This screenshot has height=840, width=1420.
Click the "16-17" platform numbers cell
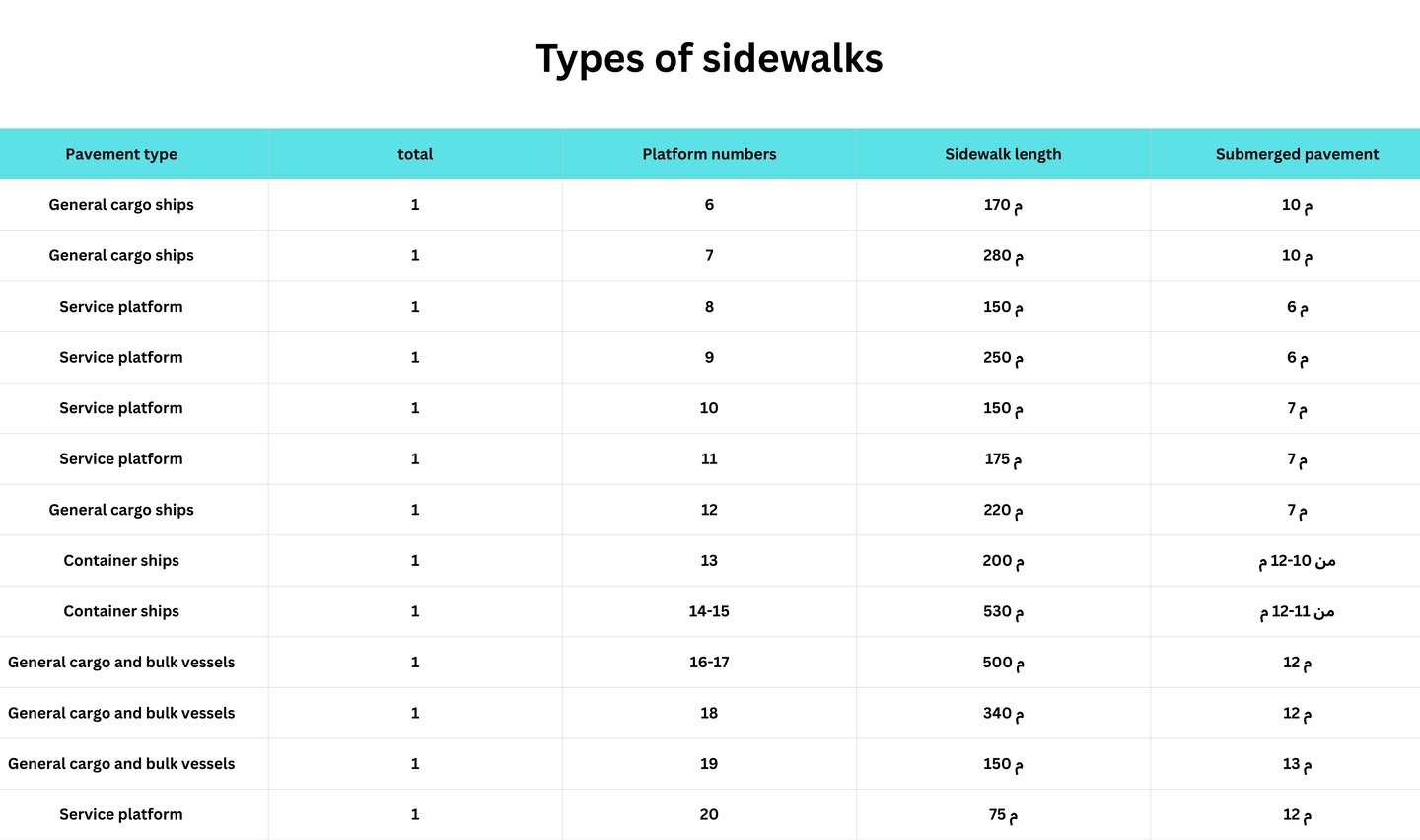pos(709,663)
